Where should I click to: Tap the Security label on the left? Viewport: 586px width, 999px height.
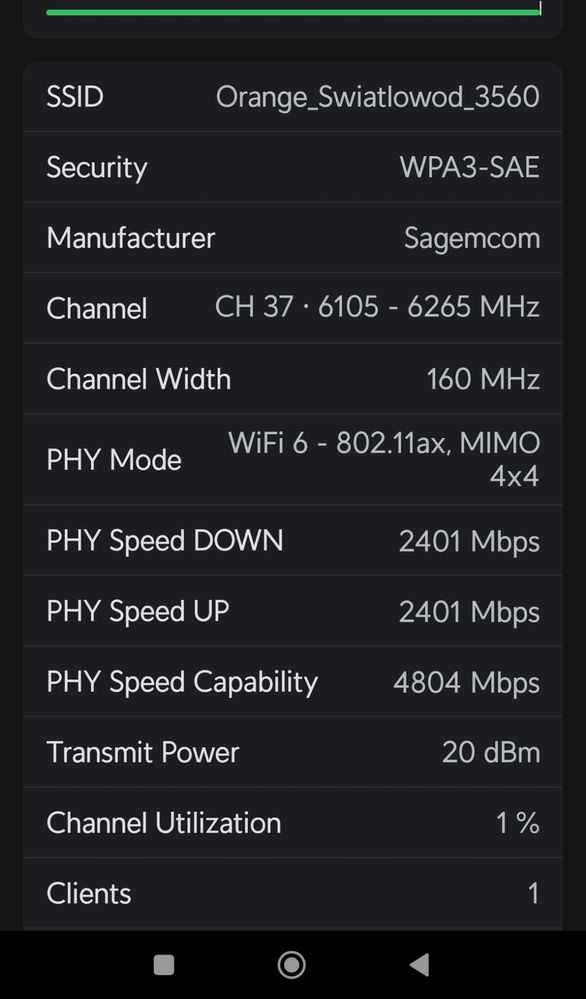pyautogui.click(x=96, y=168)
